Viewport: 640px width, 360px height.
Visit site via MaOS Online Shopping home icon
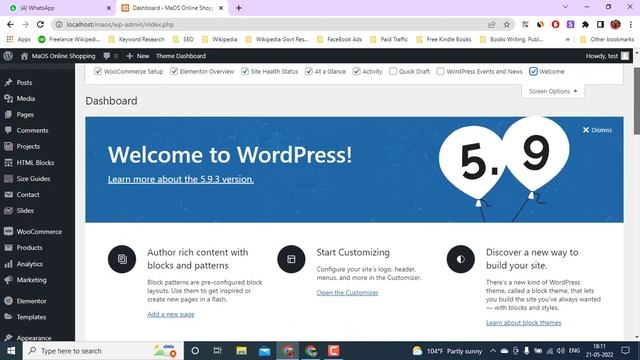pos(24,56)
